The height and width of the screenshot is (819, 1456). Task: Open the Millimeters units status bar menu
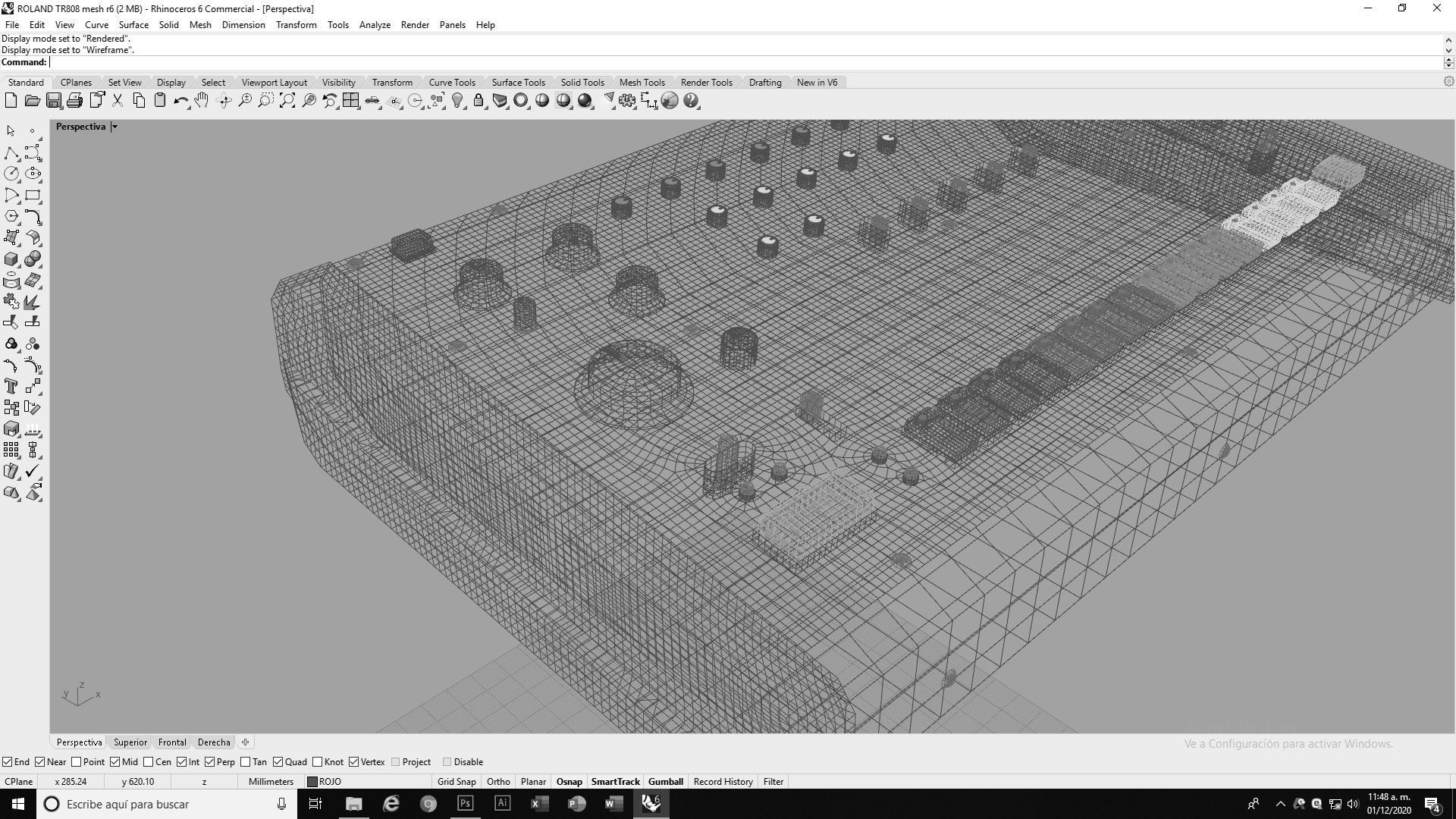(x=271, y=782)
